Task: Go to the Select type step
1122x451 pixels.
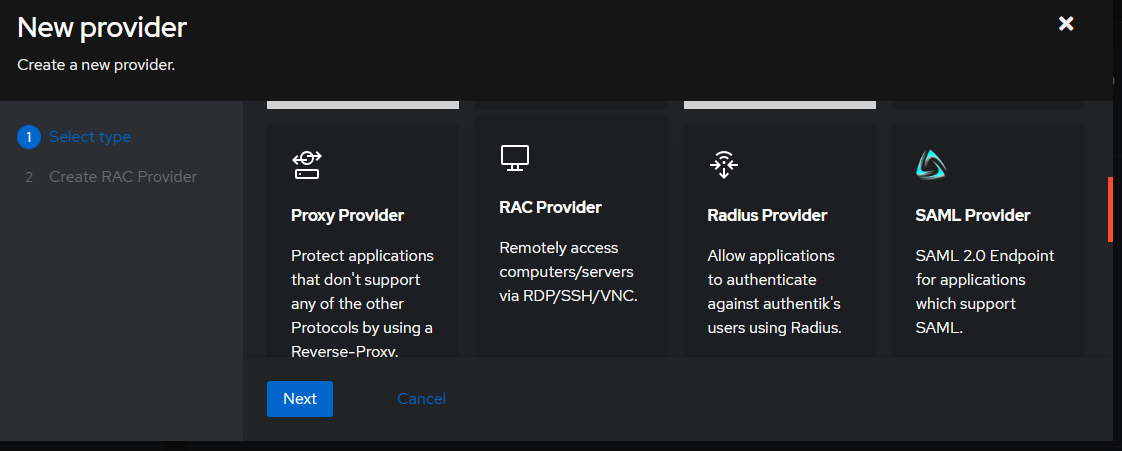Action: 90,137
